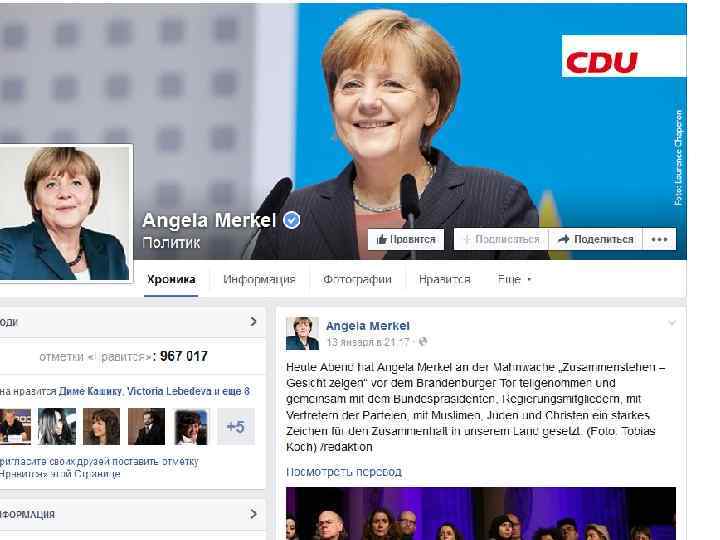Switch to the Фотографии tab
The height and width of the screenshot is (540, 720).
click(357, 279)
